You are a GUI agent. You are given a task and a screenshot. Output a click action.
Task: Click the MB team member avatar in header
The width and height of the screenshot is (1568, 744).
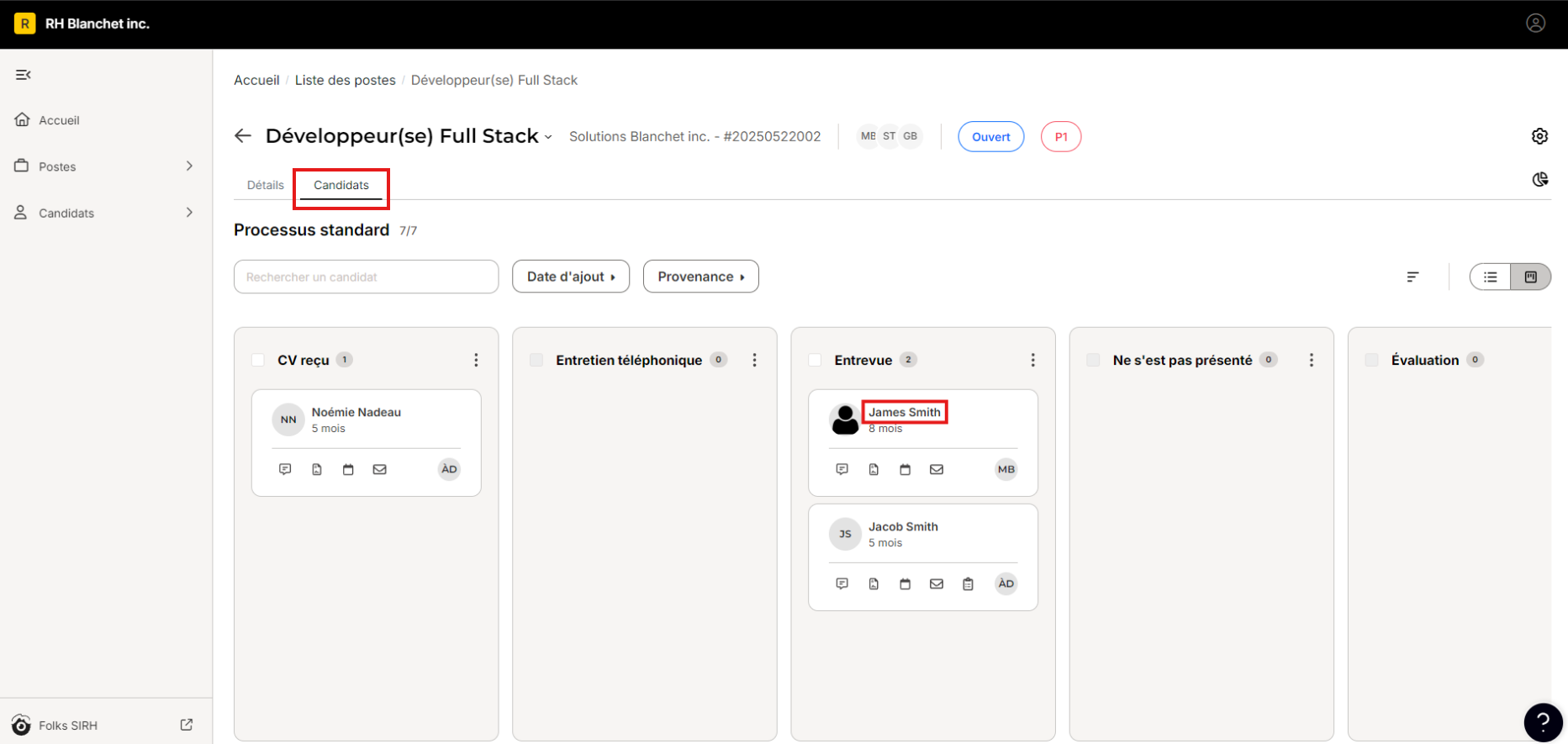pos(867,136)
